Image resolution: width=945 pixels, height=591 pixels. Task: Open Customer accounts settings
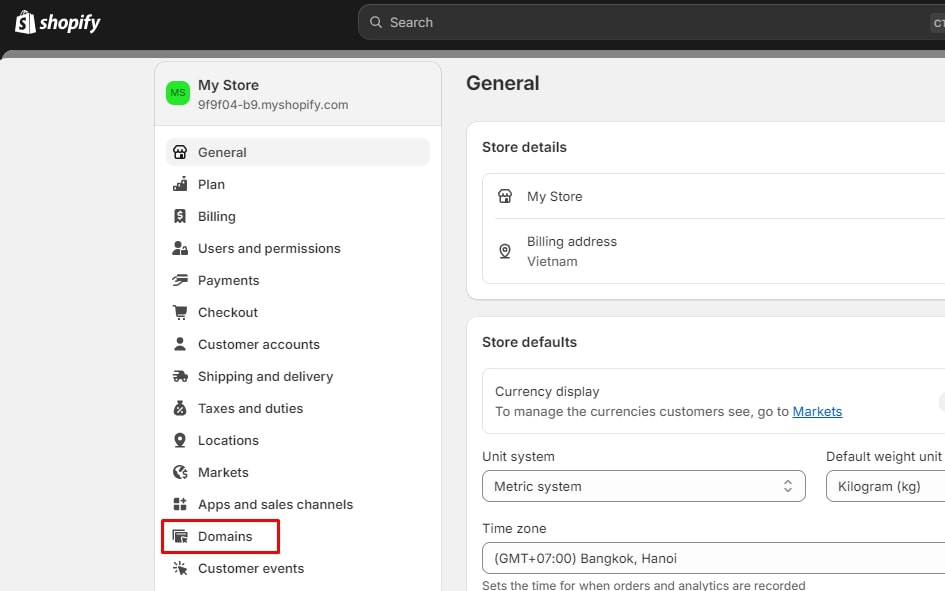click(298, 343)
